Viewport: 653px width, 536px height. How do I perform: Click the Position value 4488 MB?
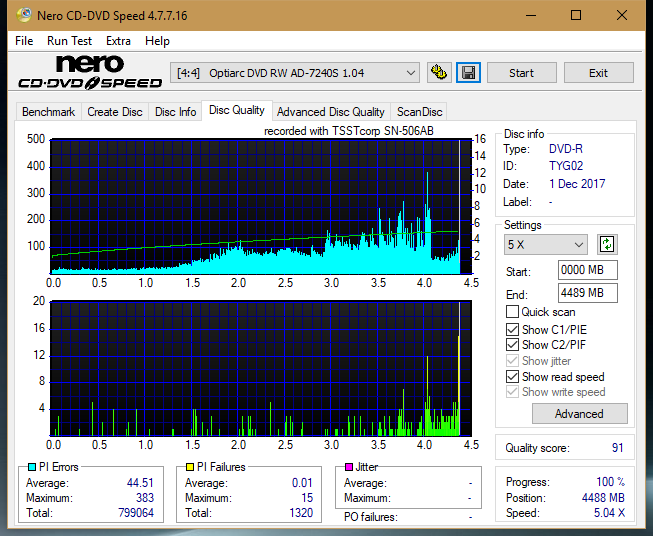603,498
